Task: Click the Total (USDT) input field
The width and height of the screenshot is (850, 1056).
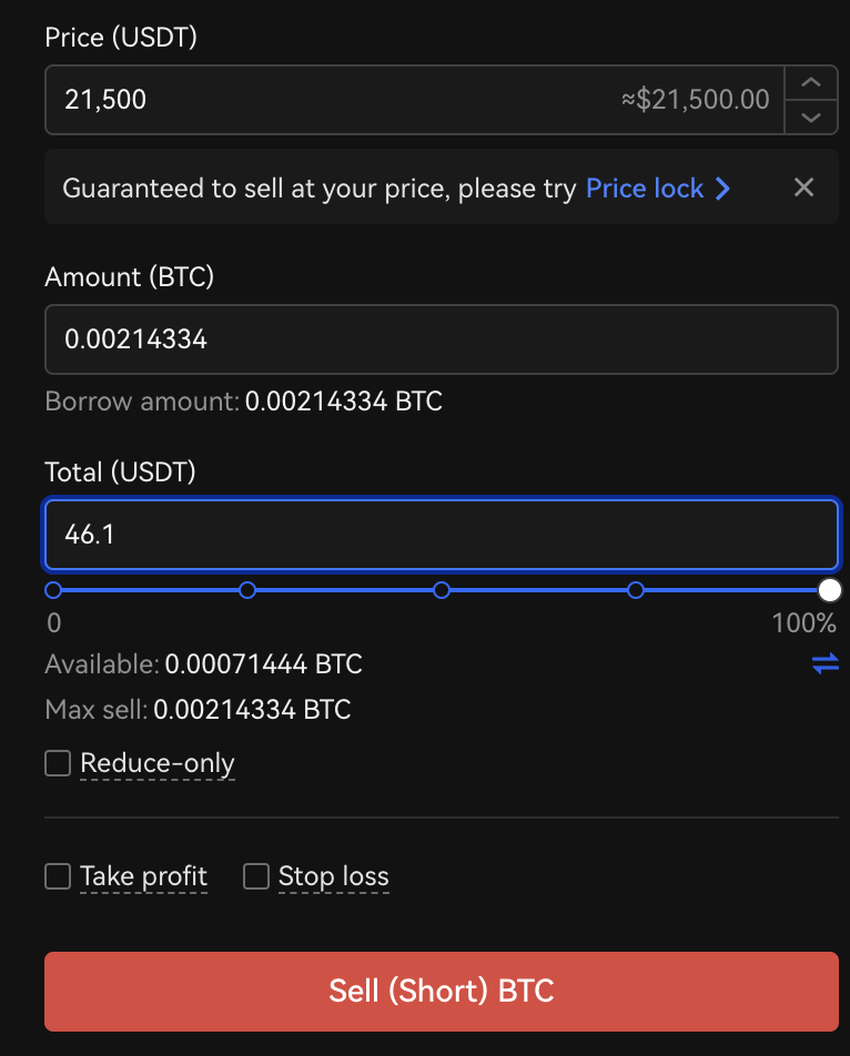Action: 440,534
